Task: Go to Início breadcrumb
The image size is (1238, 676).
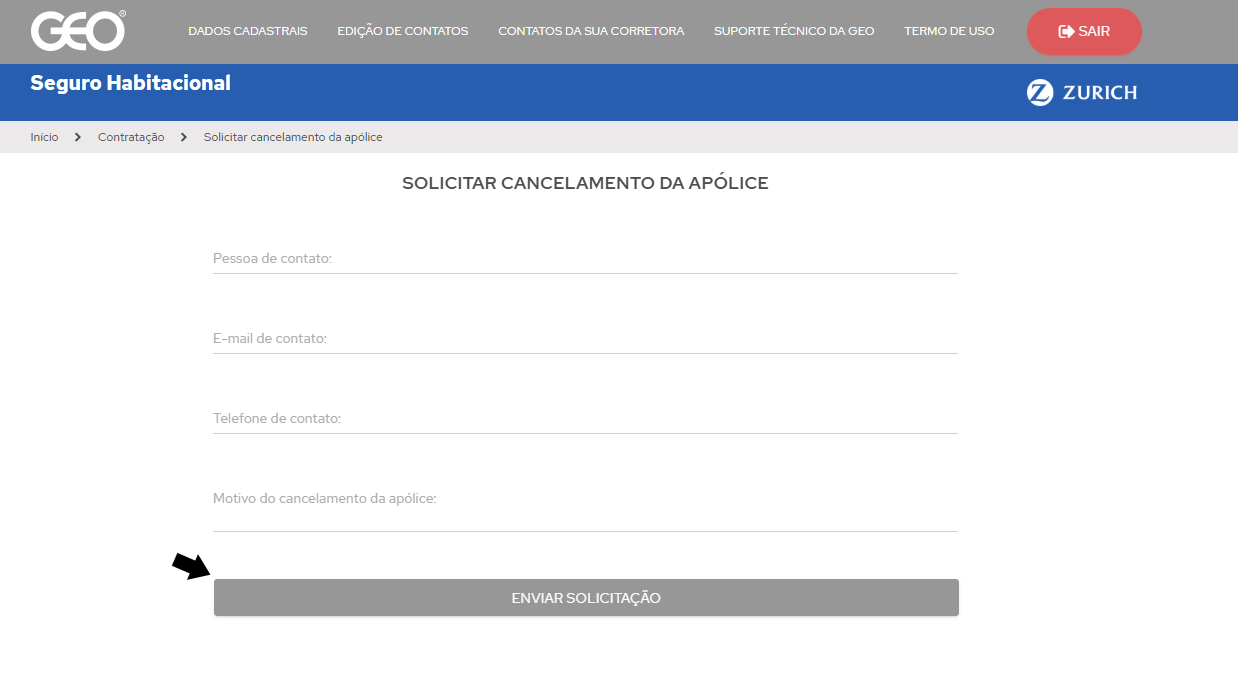Action: [44, 137]
